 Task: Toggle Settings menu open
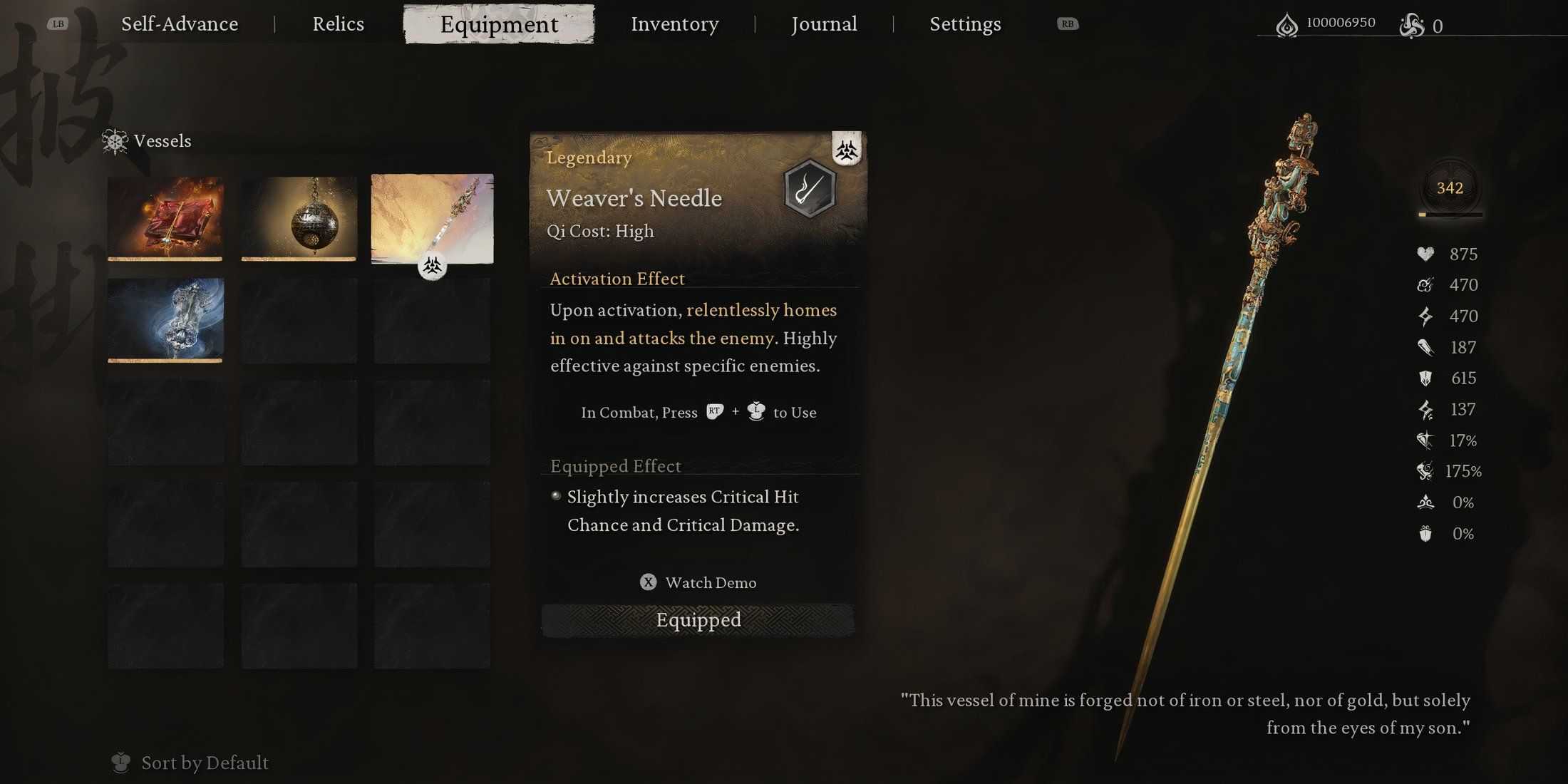click(964, 23)
